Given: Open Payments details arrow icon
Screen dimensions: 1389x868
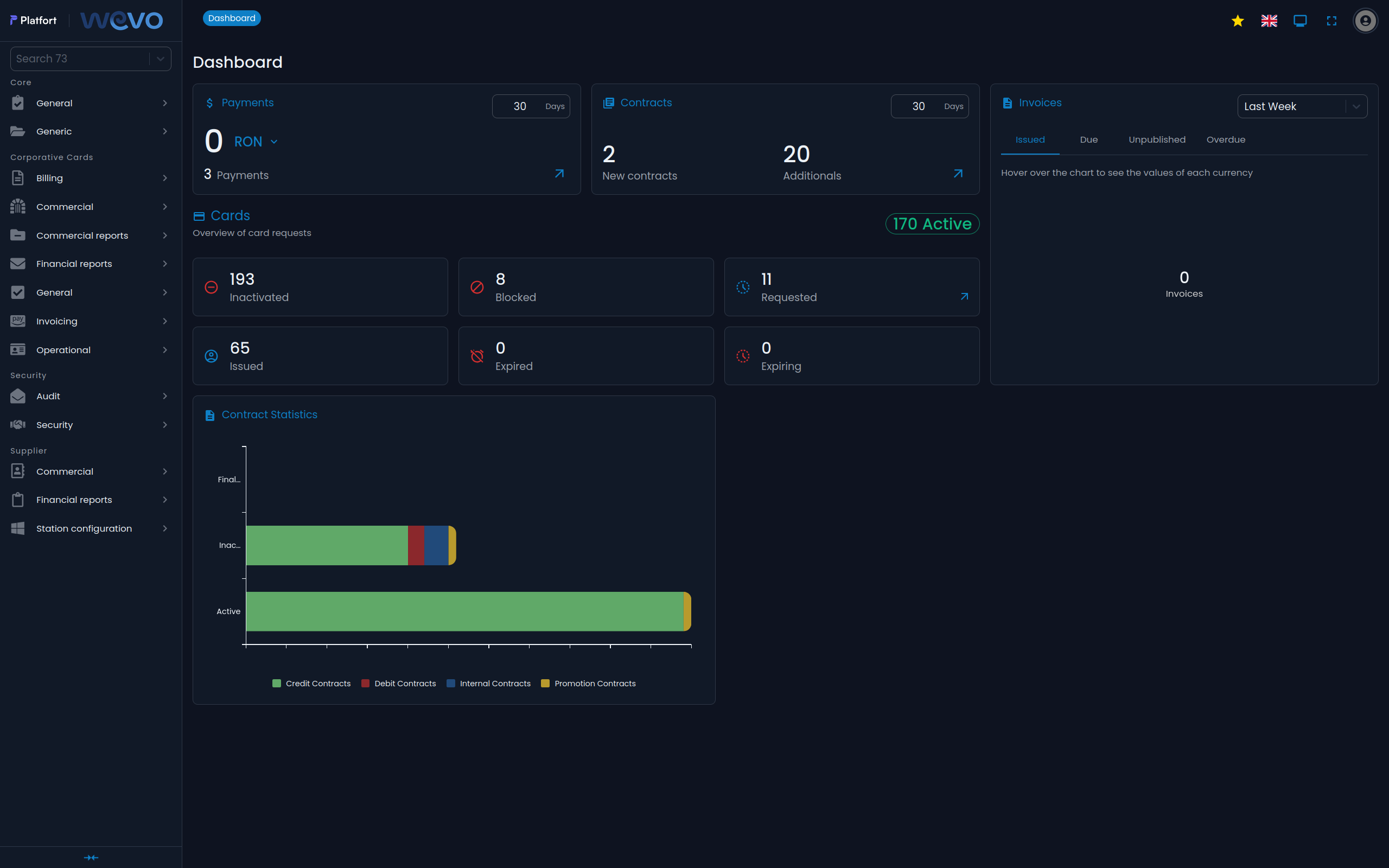Looking at the screenshot, I should 559,174.
